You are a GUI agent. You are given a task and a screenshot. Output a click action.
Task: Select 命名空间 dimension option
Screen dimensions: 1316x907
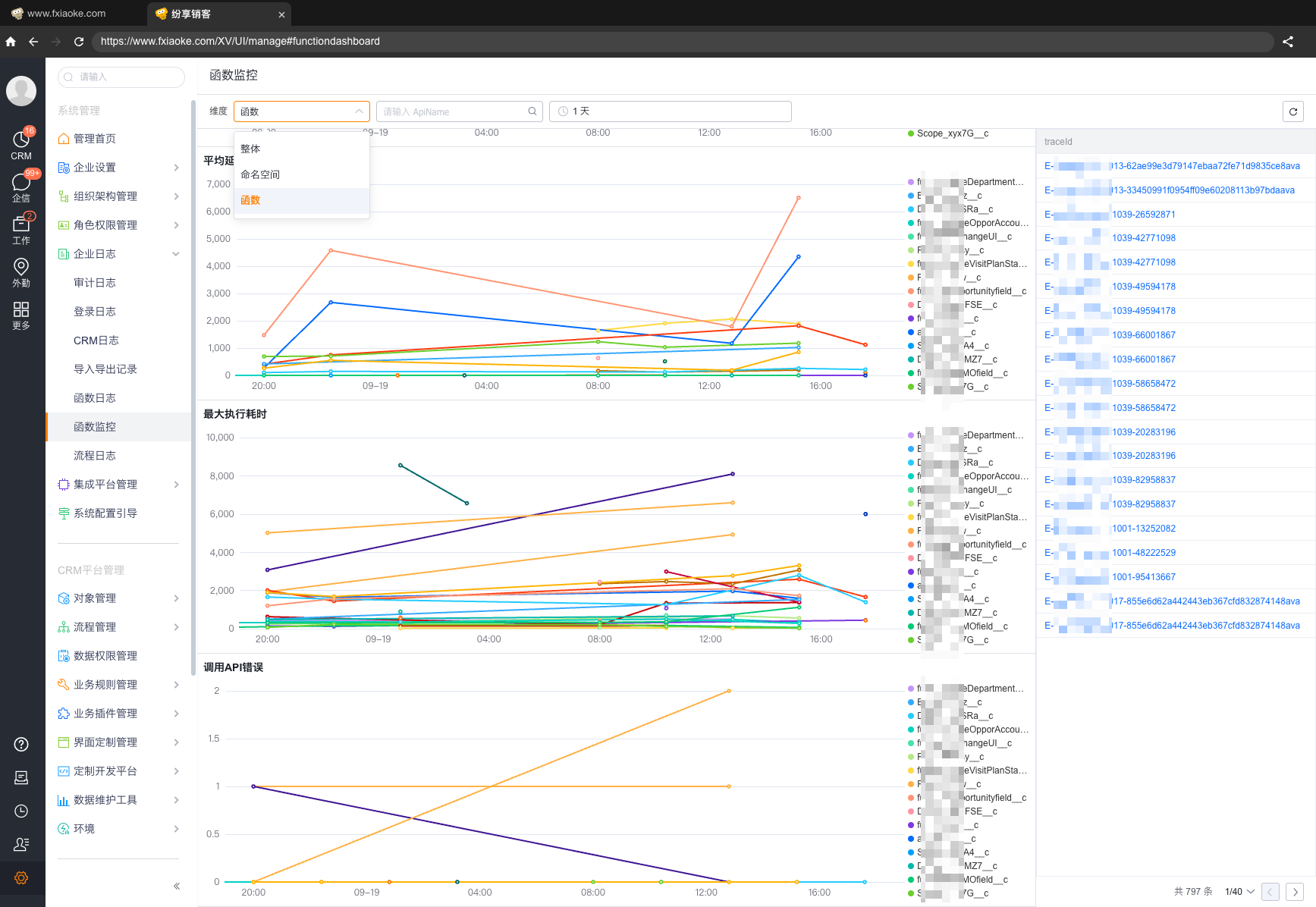[x=302, y=175]
